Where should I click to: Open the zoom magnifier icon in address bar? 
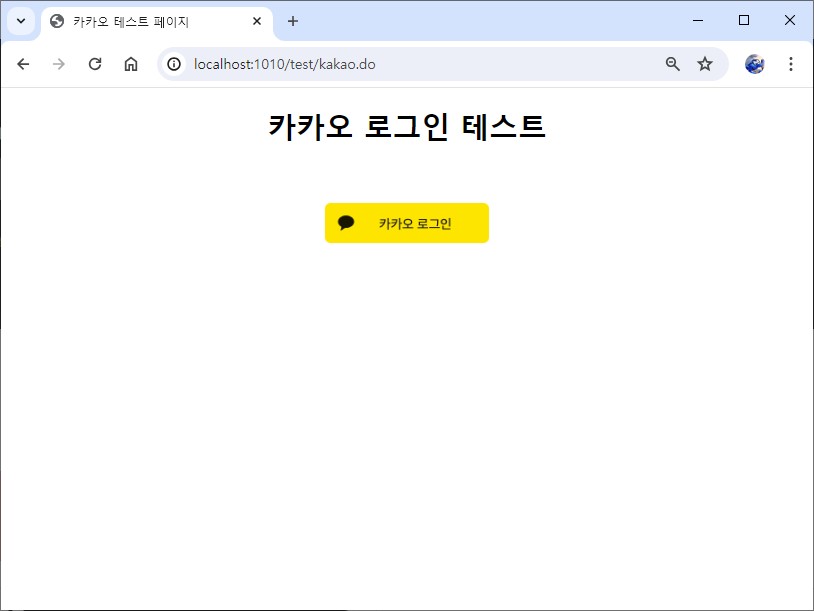click(673, 64)
